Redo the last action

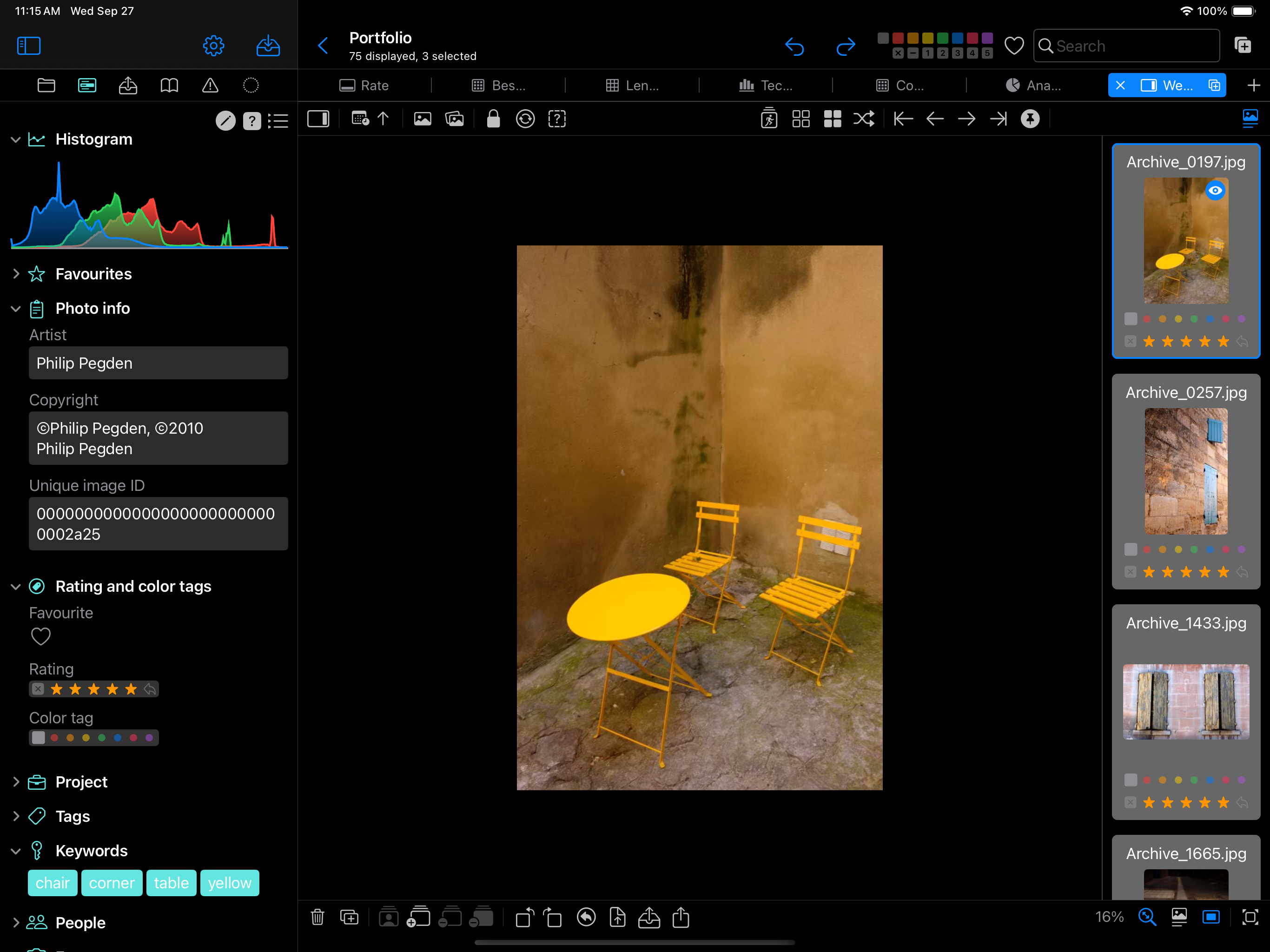845,46
